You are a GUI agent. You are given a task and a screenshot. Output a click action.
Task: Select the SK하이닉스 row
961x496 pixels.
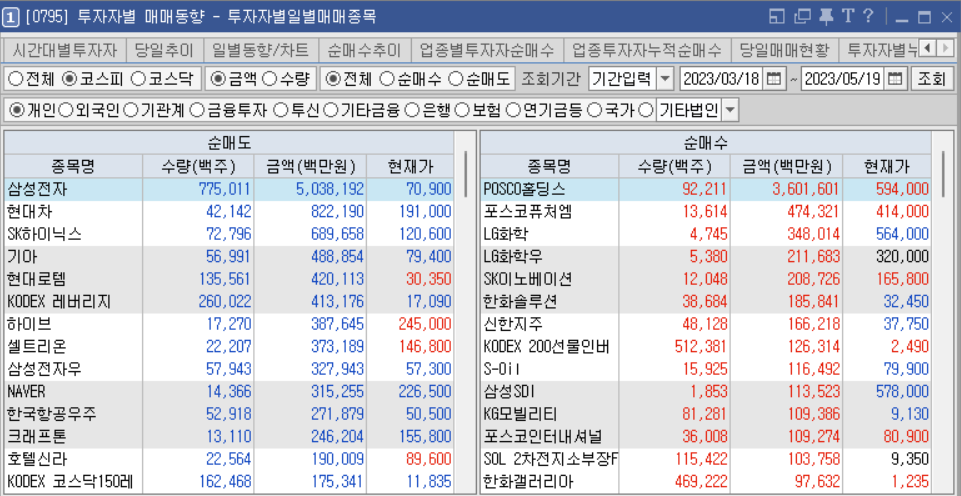point(229,234)
